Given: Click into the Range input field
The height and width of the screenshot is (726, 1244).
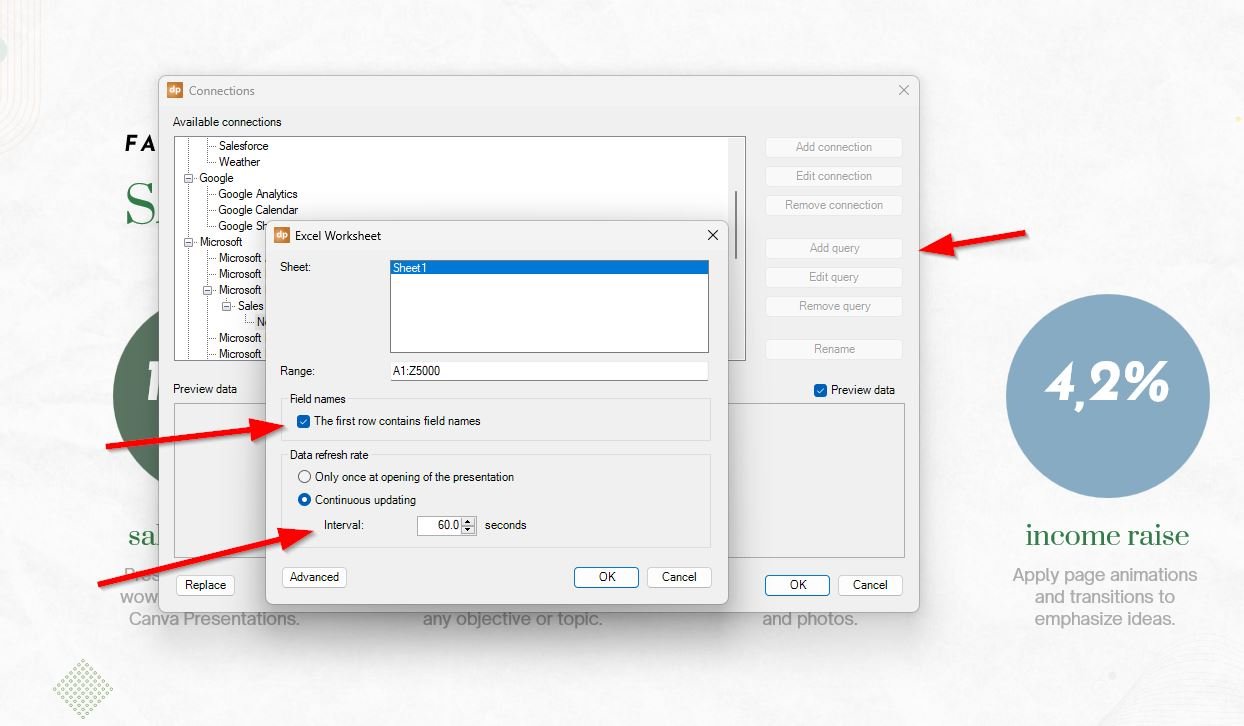Looking at the screenshot, I should click(548, 371).
